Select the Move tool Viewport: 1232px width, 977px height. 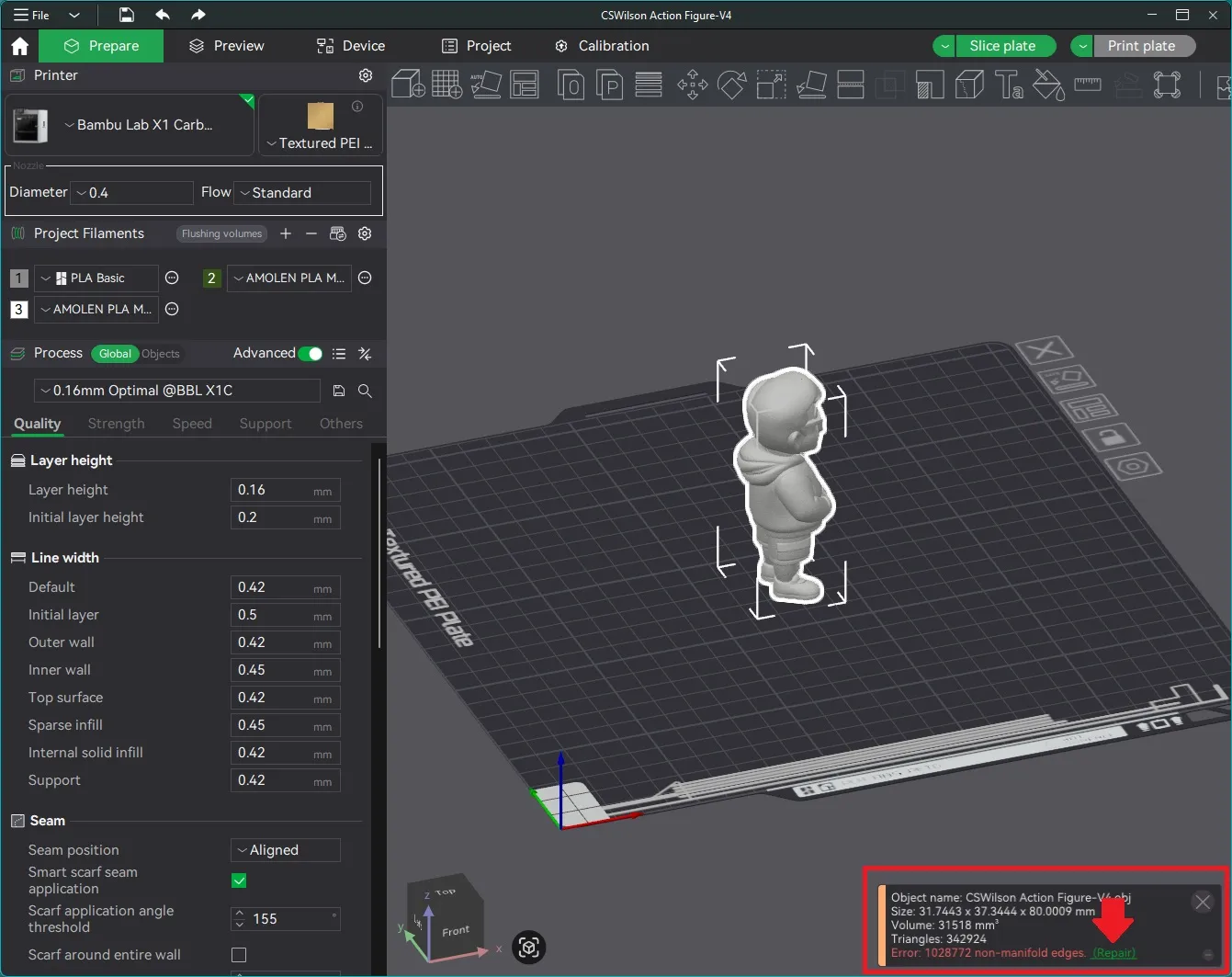coord(692,85)
